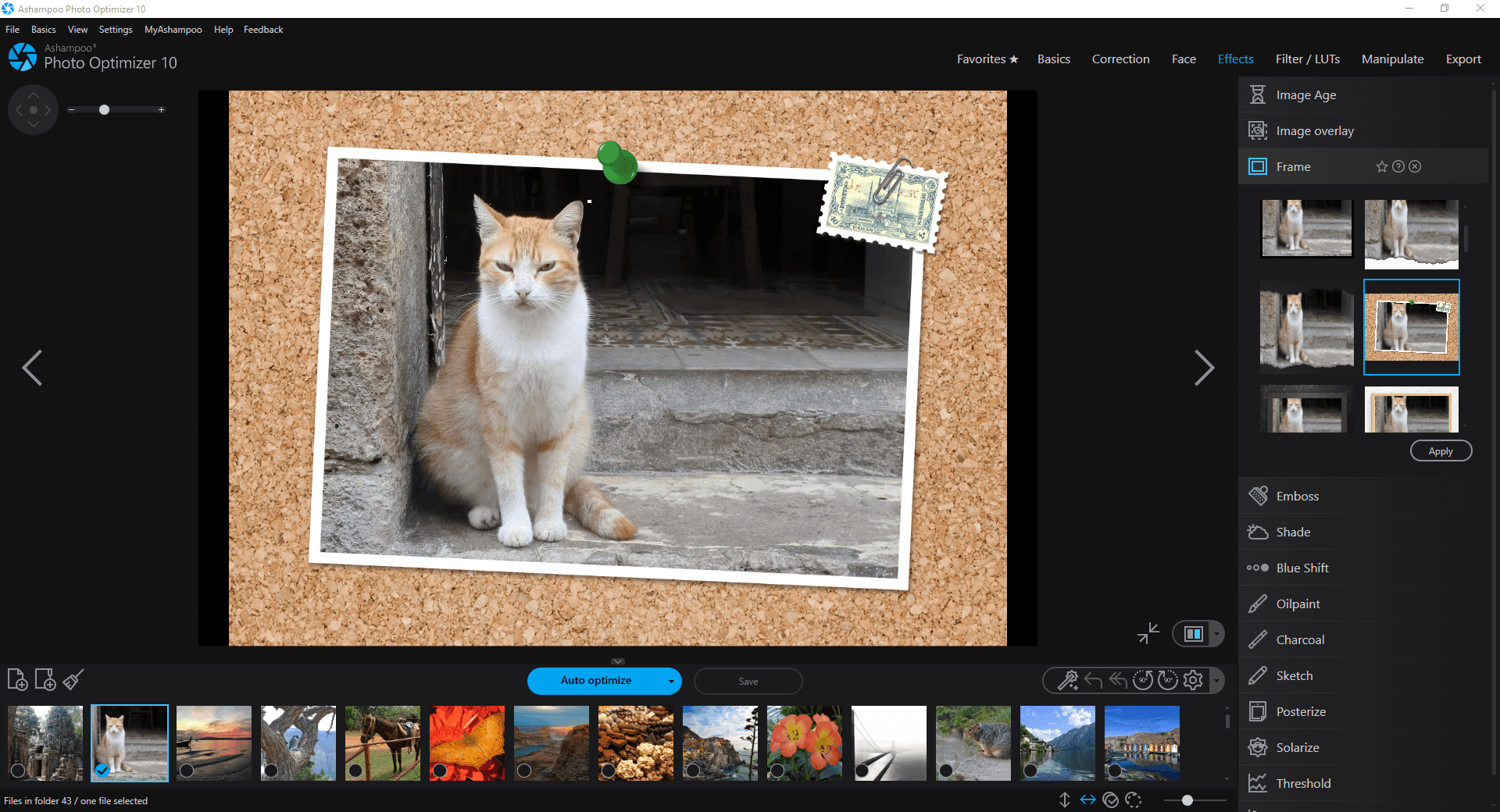1500x812 pixels.
Task: Toggle select all thumbnails circle icon
Action: coord(1111,800)
